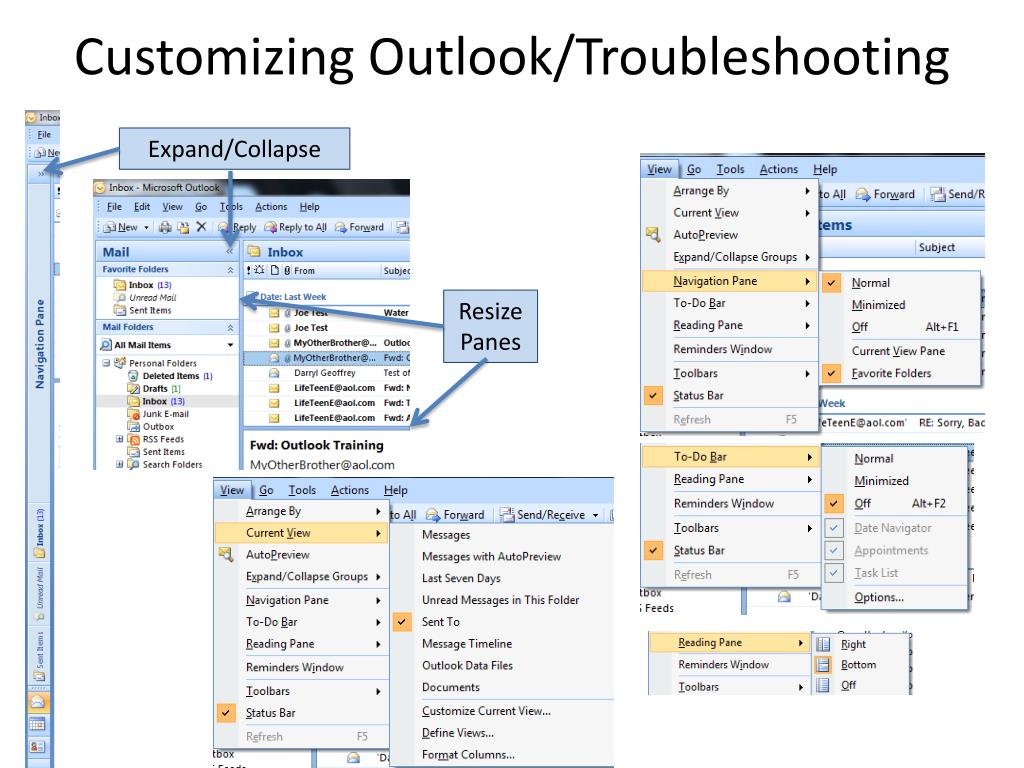The image size is (1024, 768).
Task: Click the Delete X icon in toolbar
Action: click(201, 227)
